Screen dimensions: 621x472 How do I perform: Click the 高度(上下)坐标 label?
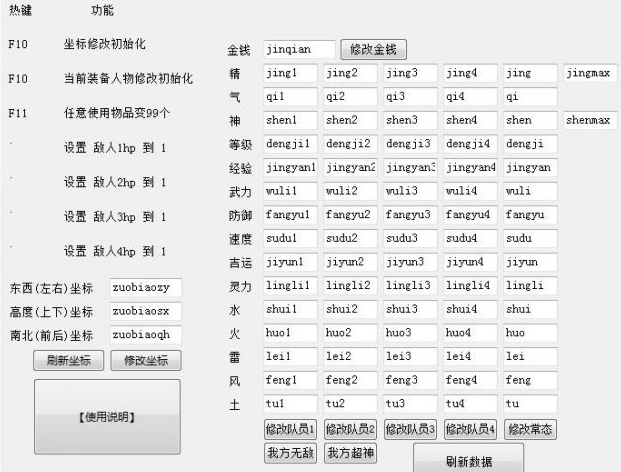(x=51, y=312)
